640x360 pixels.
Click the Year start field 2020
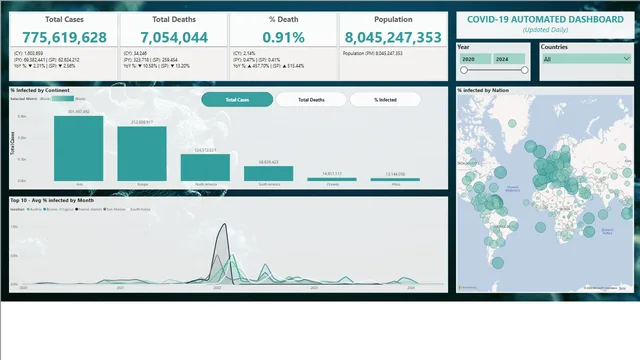[476, 59]
